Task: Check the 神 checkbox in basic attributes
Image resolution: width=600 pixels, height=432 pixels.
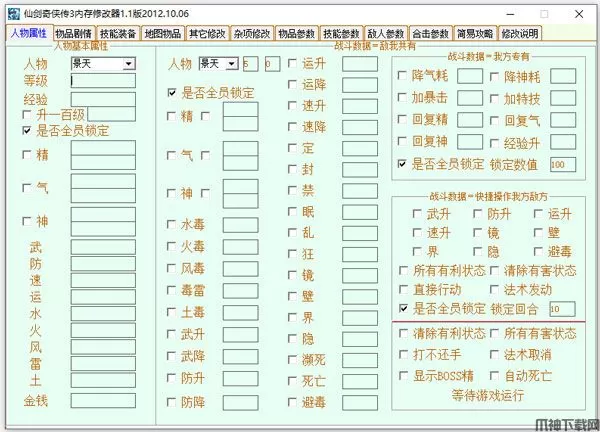Action: [x=27, y=221]
